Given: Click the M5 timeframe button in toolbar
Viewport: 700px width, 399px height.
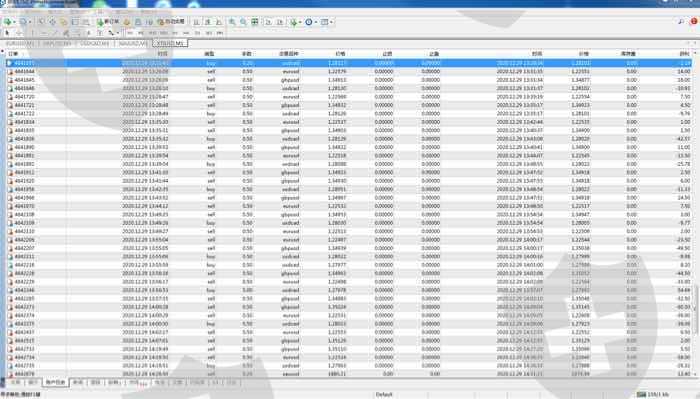Looking at the screenshot, I should click(x=141, y=33).
